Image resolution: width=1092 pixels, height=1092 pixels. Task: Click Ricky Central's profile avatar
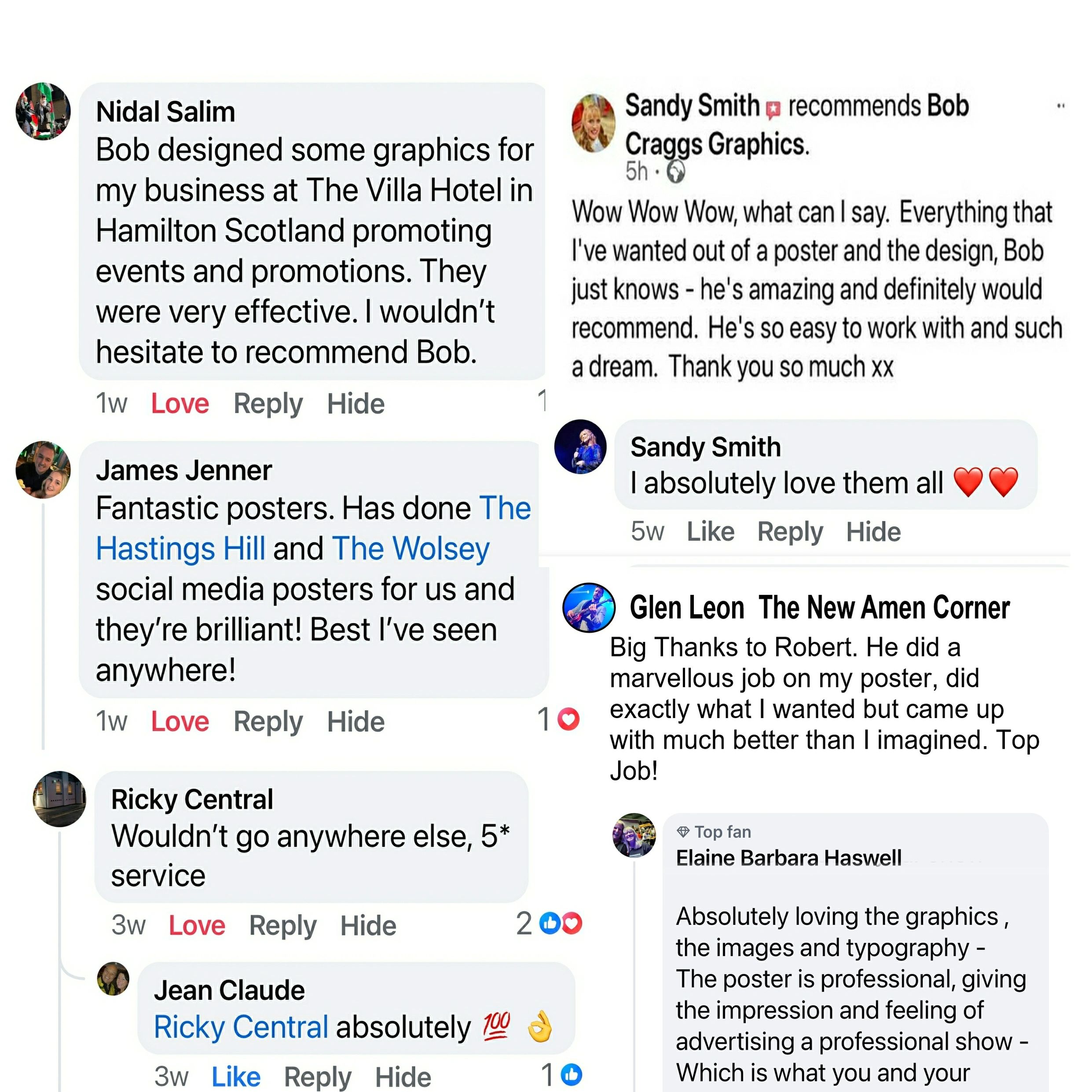click(59, 799)
